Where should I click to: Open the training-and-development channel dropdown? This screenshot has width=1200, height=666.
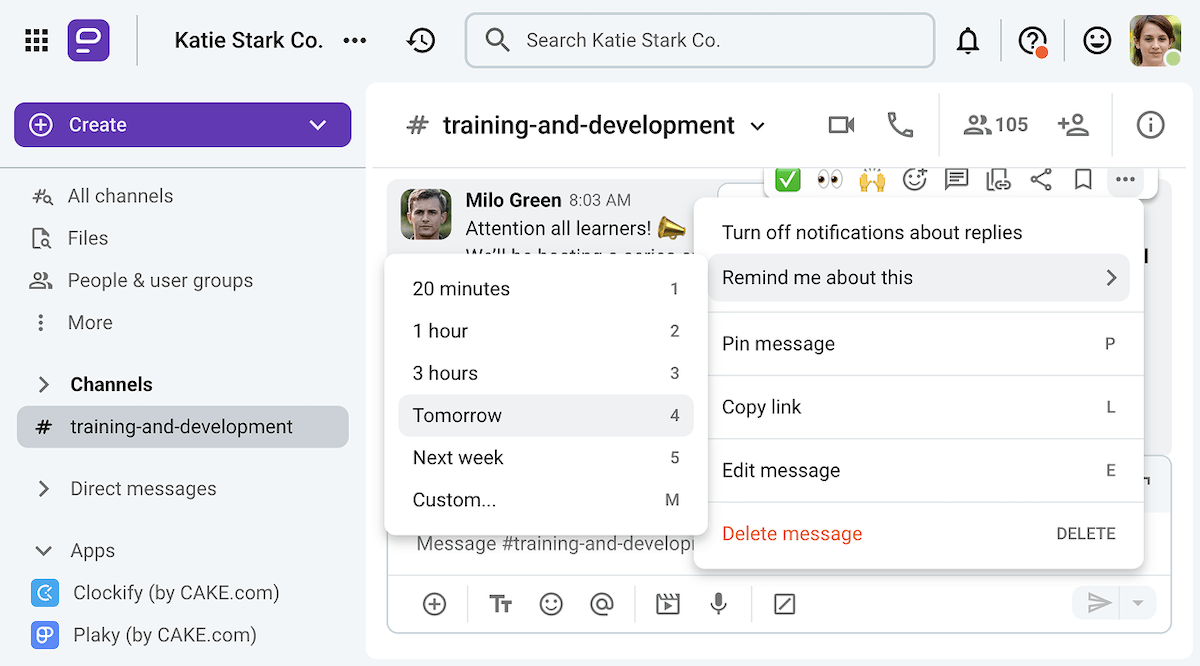[x=758, y=126]
